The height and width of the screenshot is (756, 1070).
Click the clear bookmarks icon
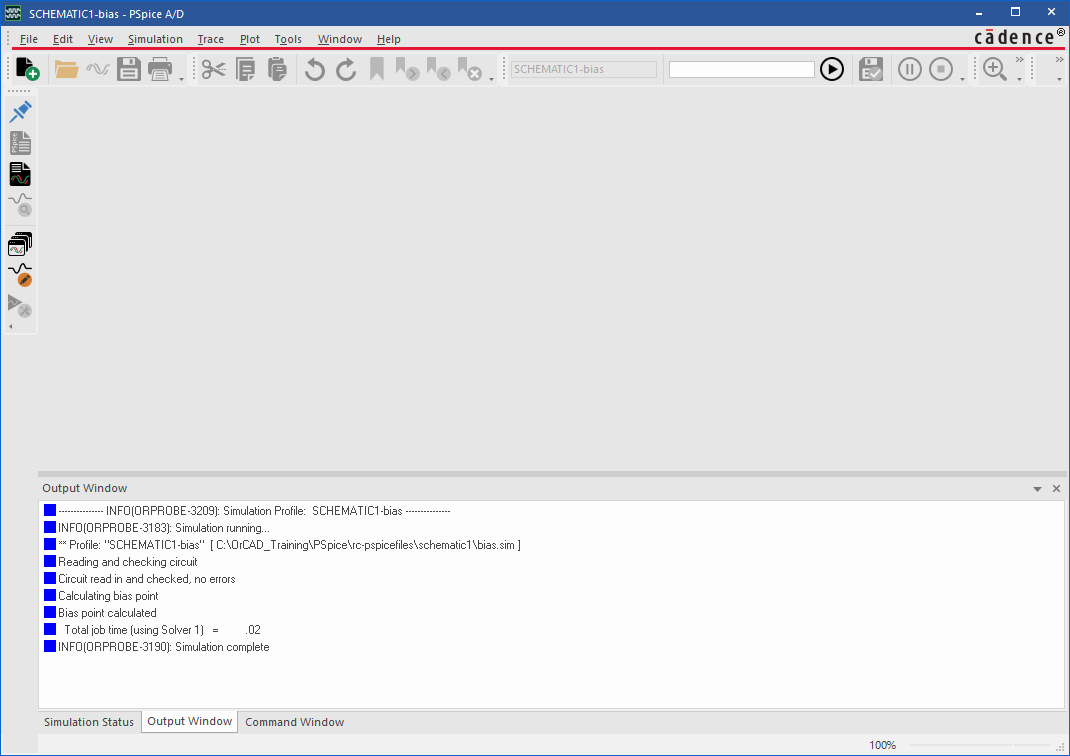[470, 69]
